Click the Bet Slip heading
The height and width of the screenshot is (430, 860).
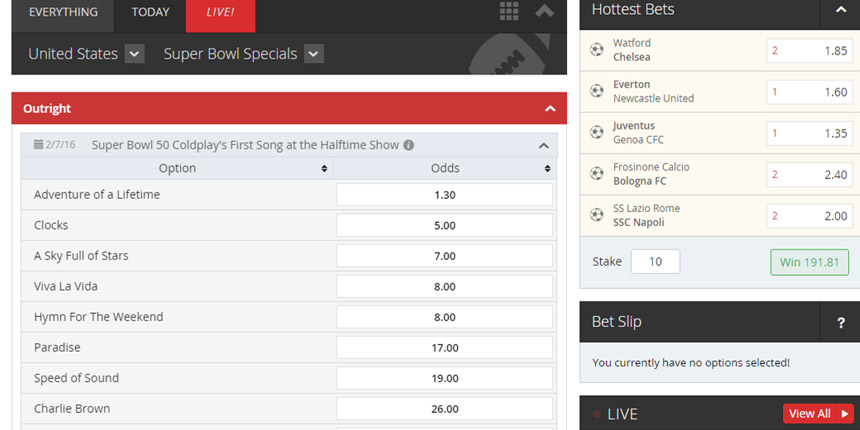point(616,322)
